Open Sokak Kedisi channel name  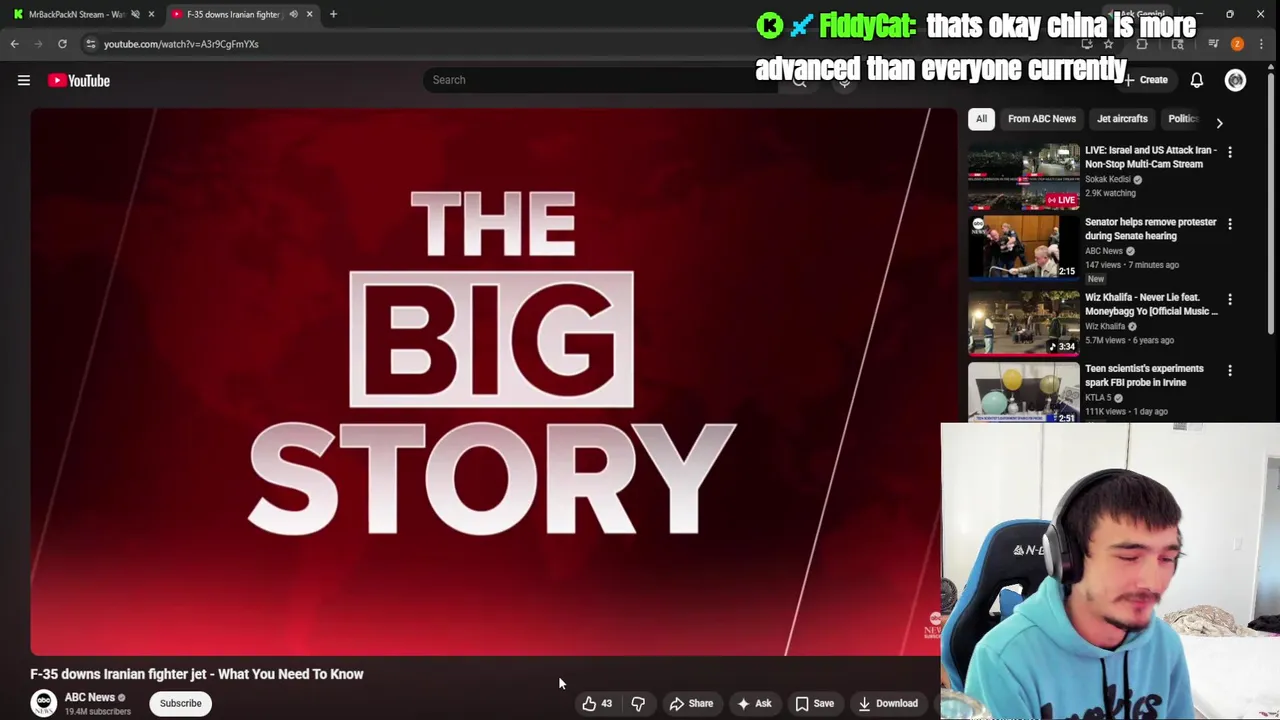click(1108, 179)
